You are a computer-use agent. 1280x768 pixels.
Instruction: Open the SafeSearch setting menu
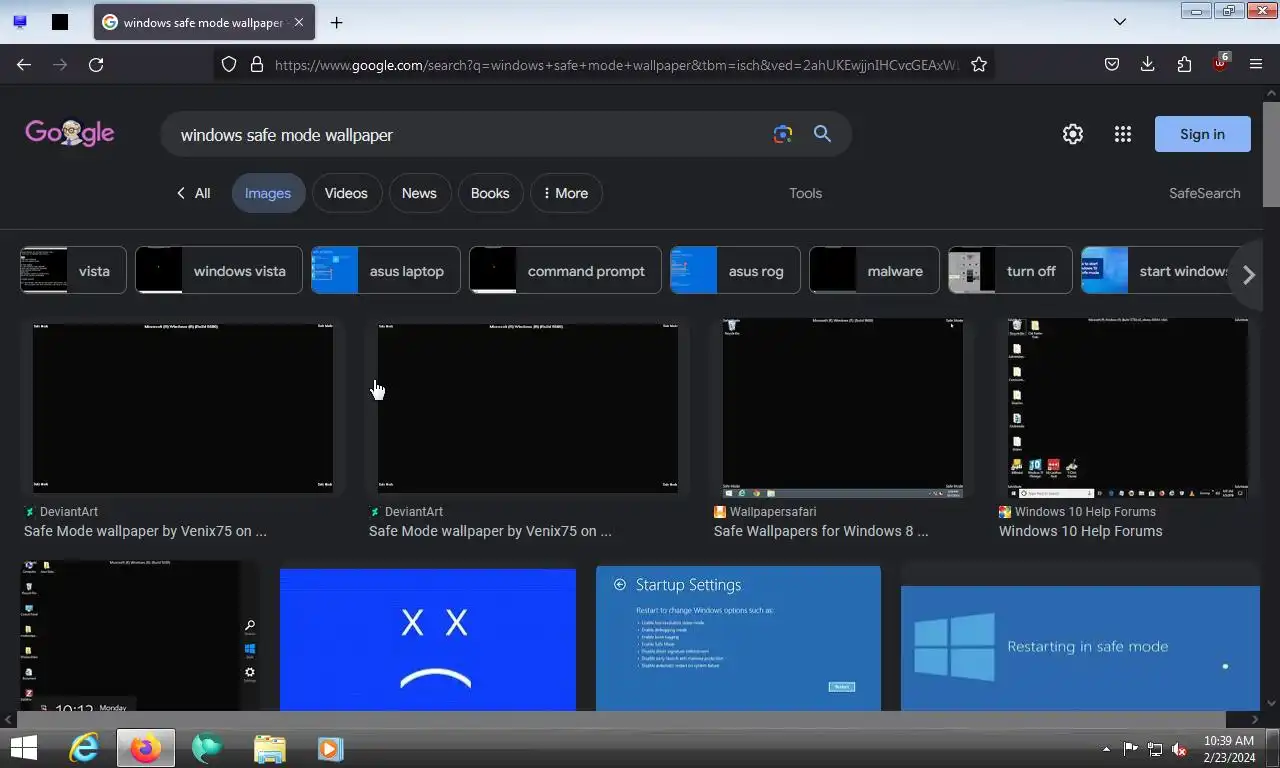coord(1204,193)
